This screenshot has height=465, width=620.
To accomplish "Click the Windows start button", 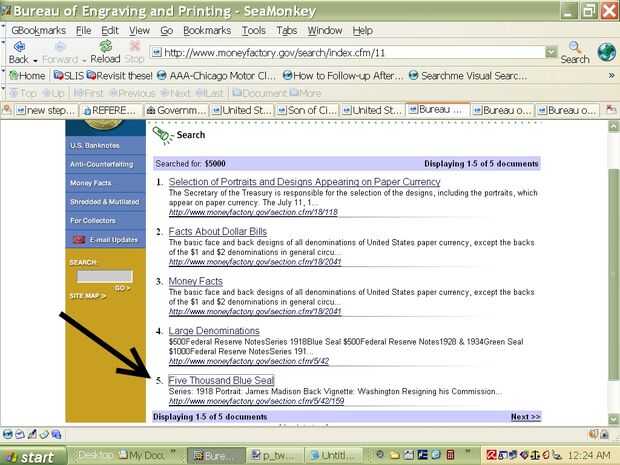I will 33,456.
